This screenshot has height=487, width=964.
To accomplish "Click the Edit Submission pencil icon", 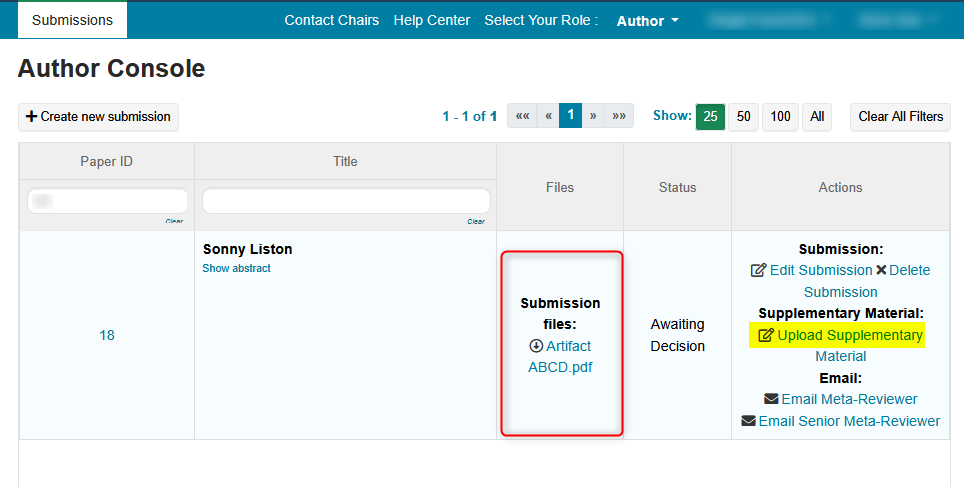I will tap(758, 270).
